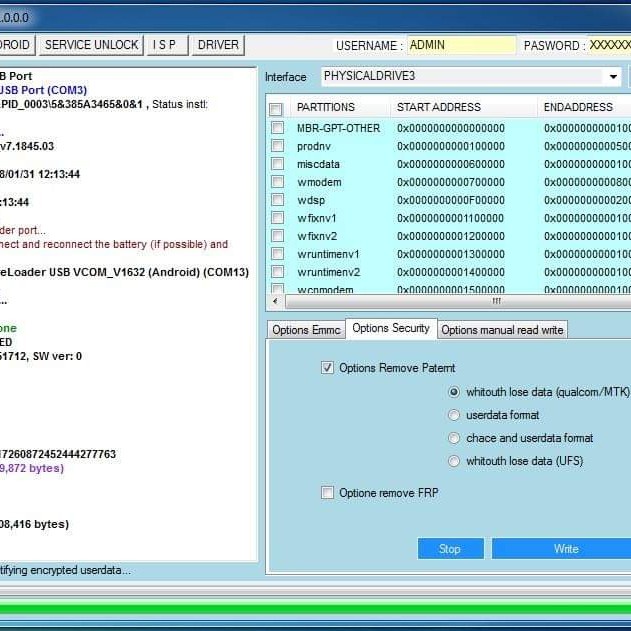Open the Options manual read write tab

[x=502, y=330]
